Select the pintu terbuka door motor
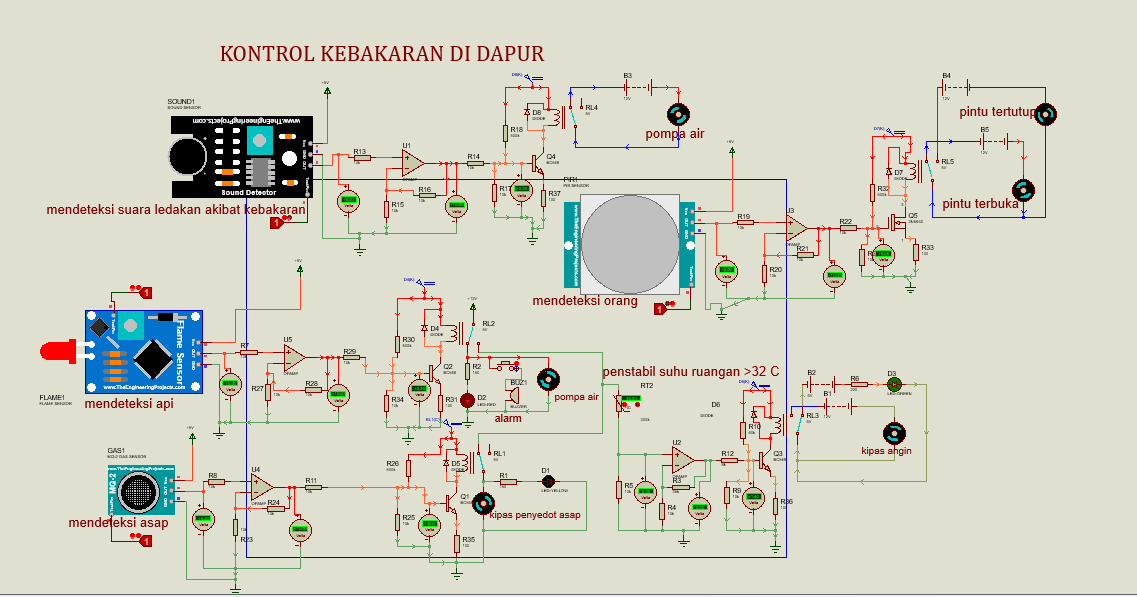Screen dimensions: 1137x597 tap(1023, 191)
